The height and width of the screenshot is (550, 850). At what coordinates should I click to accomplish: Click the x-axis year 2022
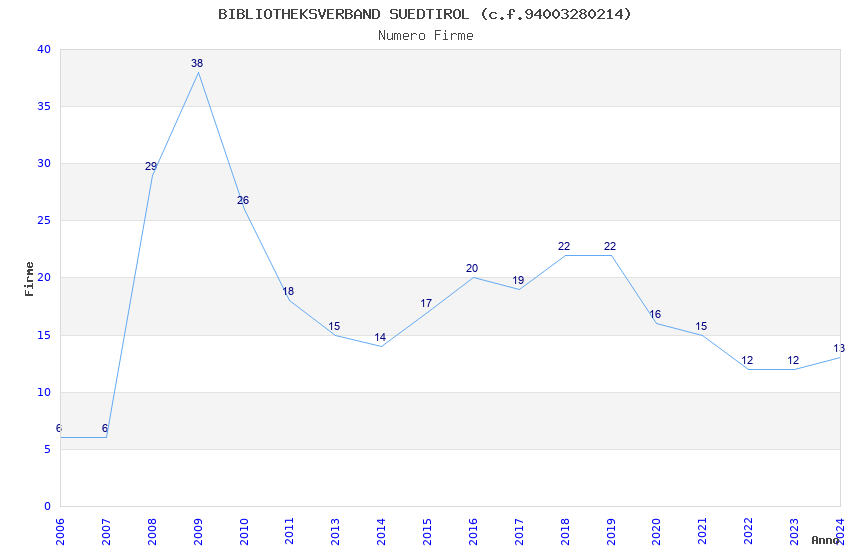tap(749, 531)
